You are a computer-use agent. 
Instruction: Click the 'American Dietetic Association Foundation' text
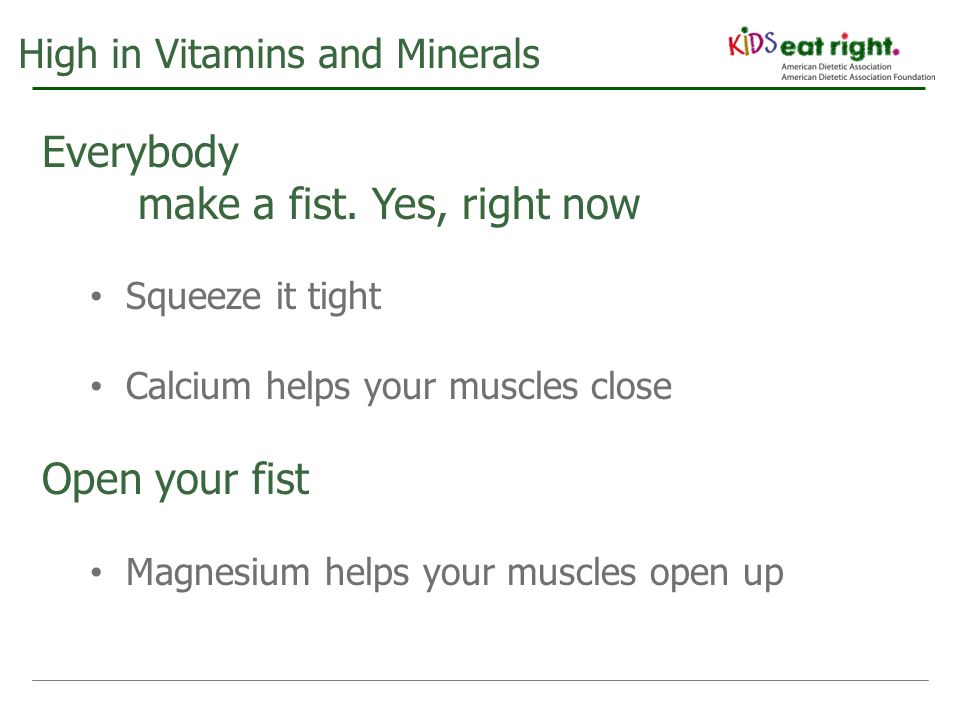pos(858,77)
